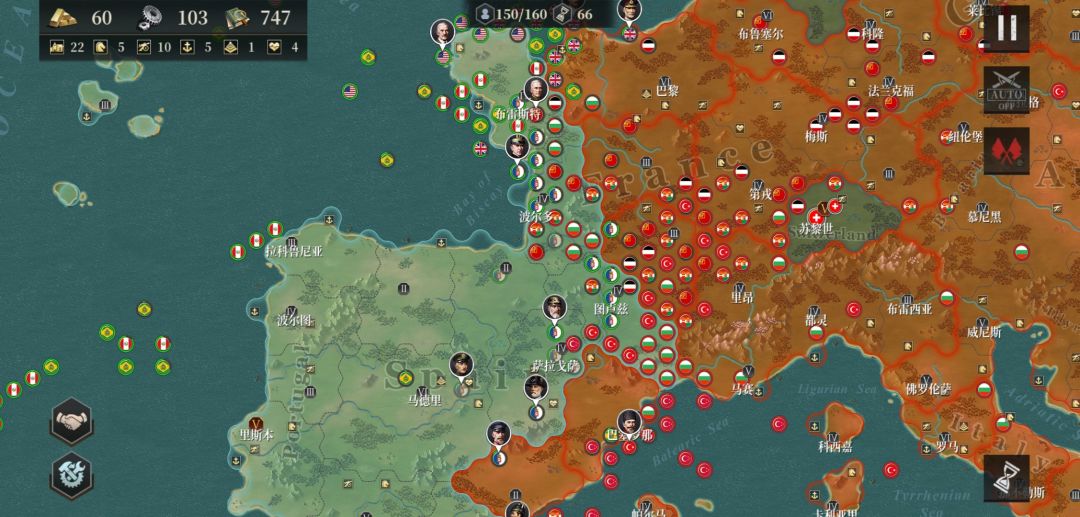Select the city label 梅斯
Image resolution: width=1080 pixels, height=517 pixels.
point(816,136)
